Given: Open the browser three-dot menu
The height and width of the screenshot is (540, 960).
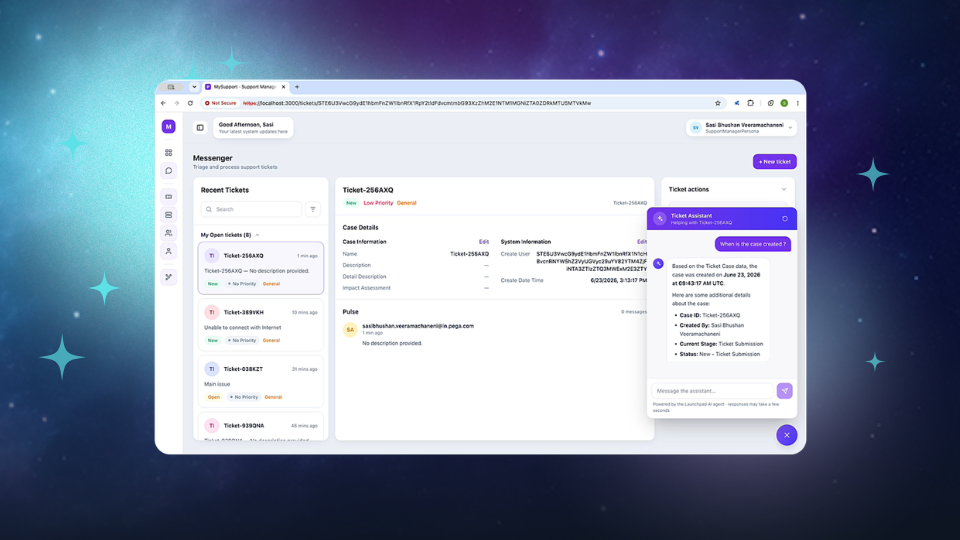Looking at the screenshot, I should 797,103.
